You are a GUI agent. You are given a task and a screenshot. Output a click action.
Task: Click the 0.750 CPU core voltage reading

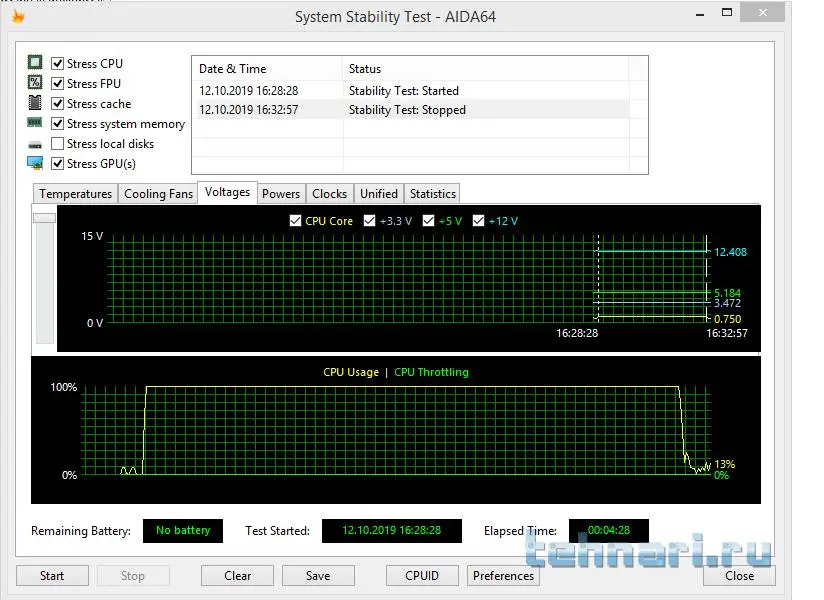(x=727, y=319)
